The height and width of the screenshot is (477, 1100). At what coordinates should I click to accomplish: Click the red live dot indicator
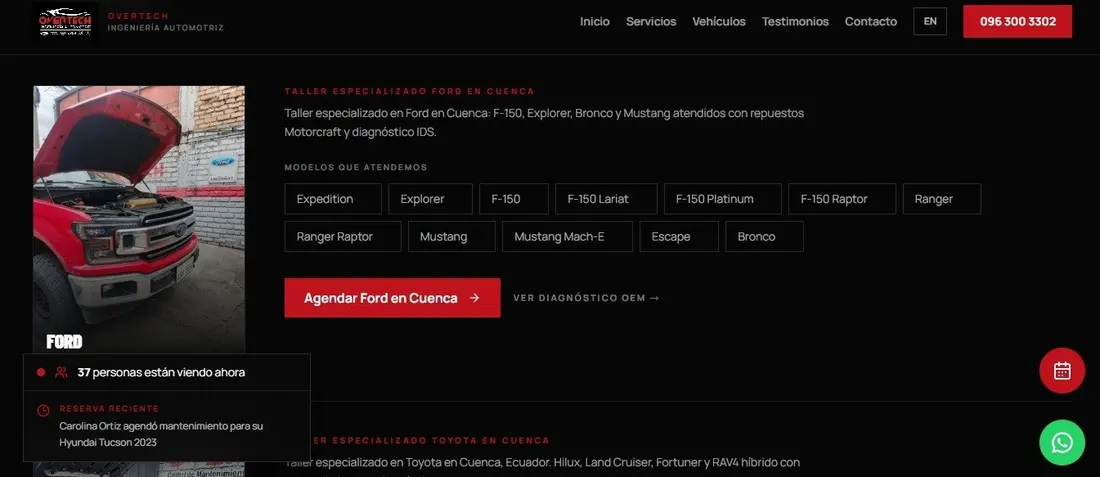41,372
